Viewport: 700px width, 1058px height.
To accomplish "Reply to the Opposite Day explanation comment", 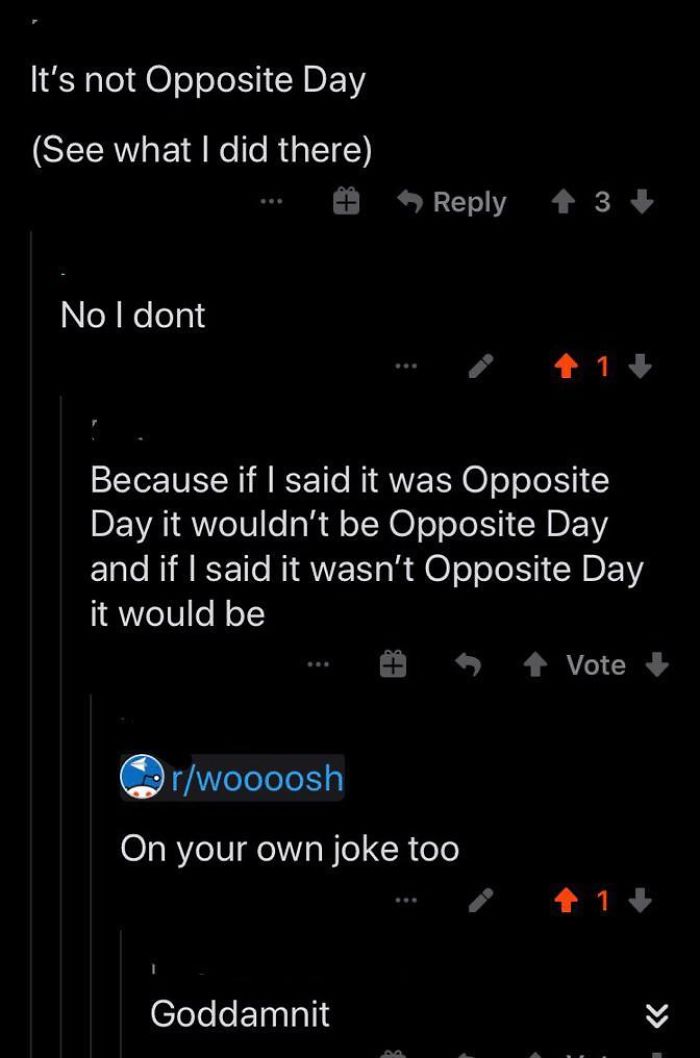I will (x=470, y=663).
